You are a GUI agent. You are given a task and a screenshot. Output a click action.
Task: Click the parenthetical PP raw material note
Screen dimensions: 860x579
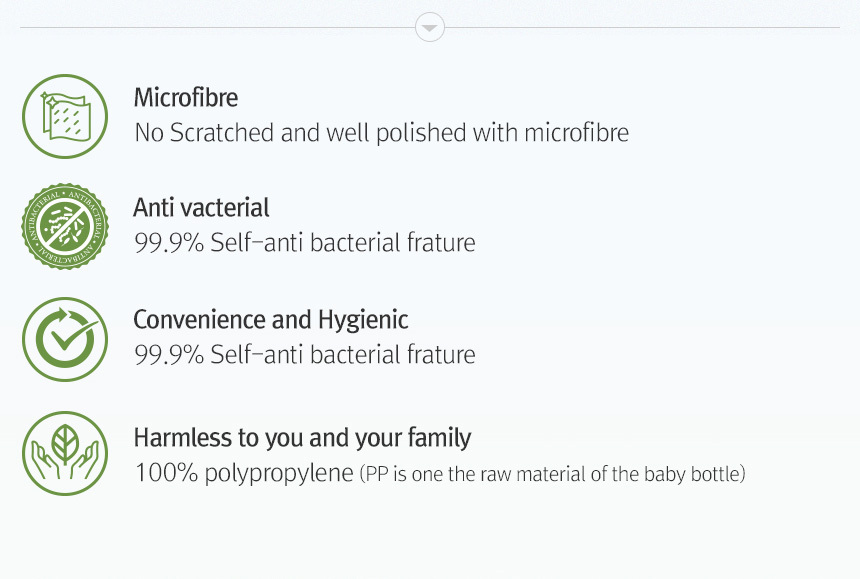tap(552, 474)
